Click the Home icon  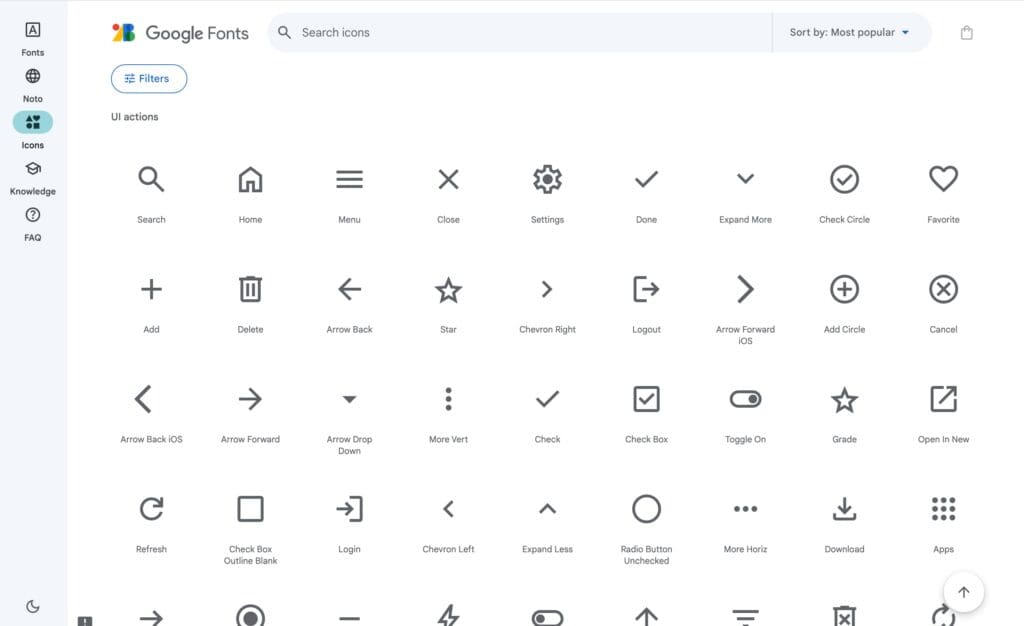[249, 178]
